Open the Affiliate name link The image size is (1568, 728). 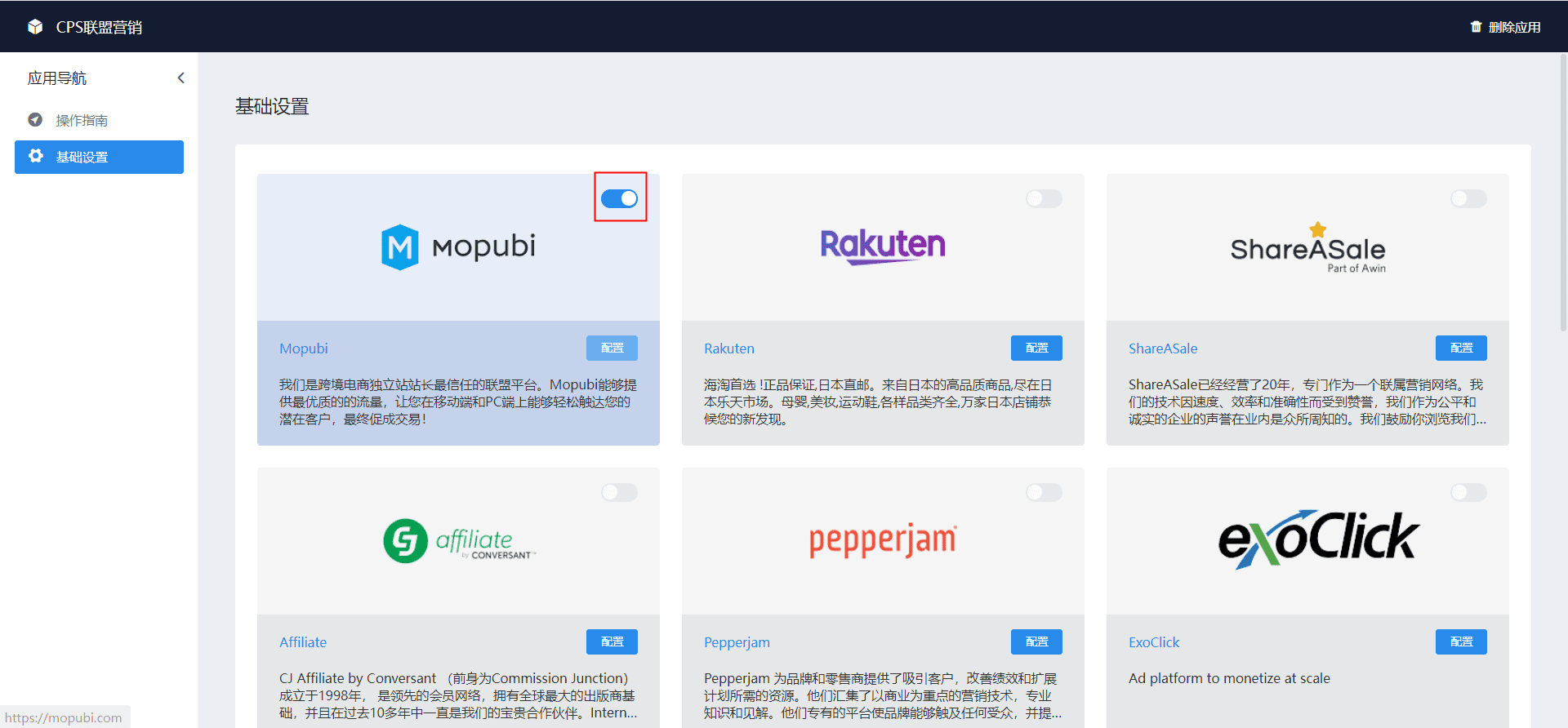pyautogui.click(x=303, y=642)
